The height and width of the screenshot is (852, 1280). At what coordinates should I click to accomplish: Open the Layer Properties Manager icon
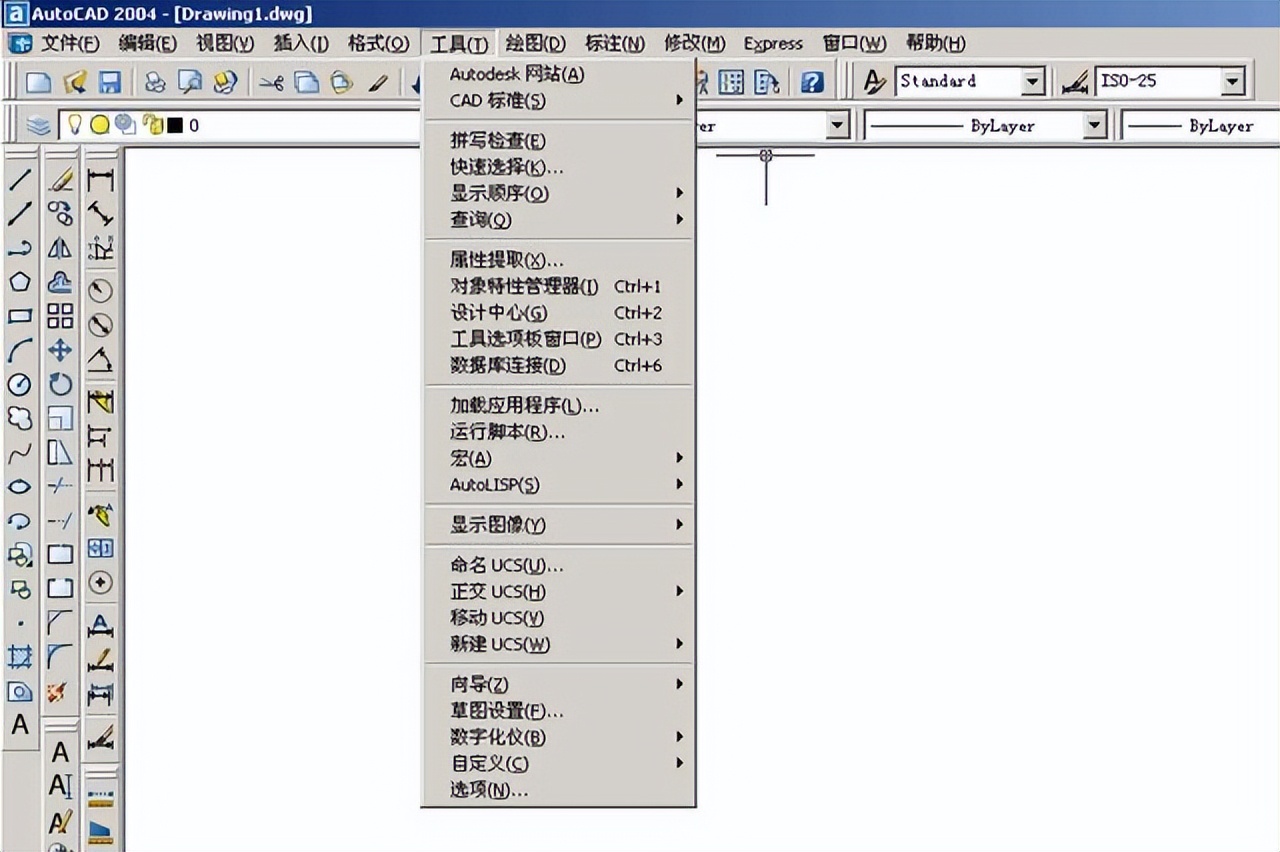point(38,124)
